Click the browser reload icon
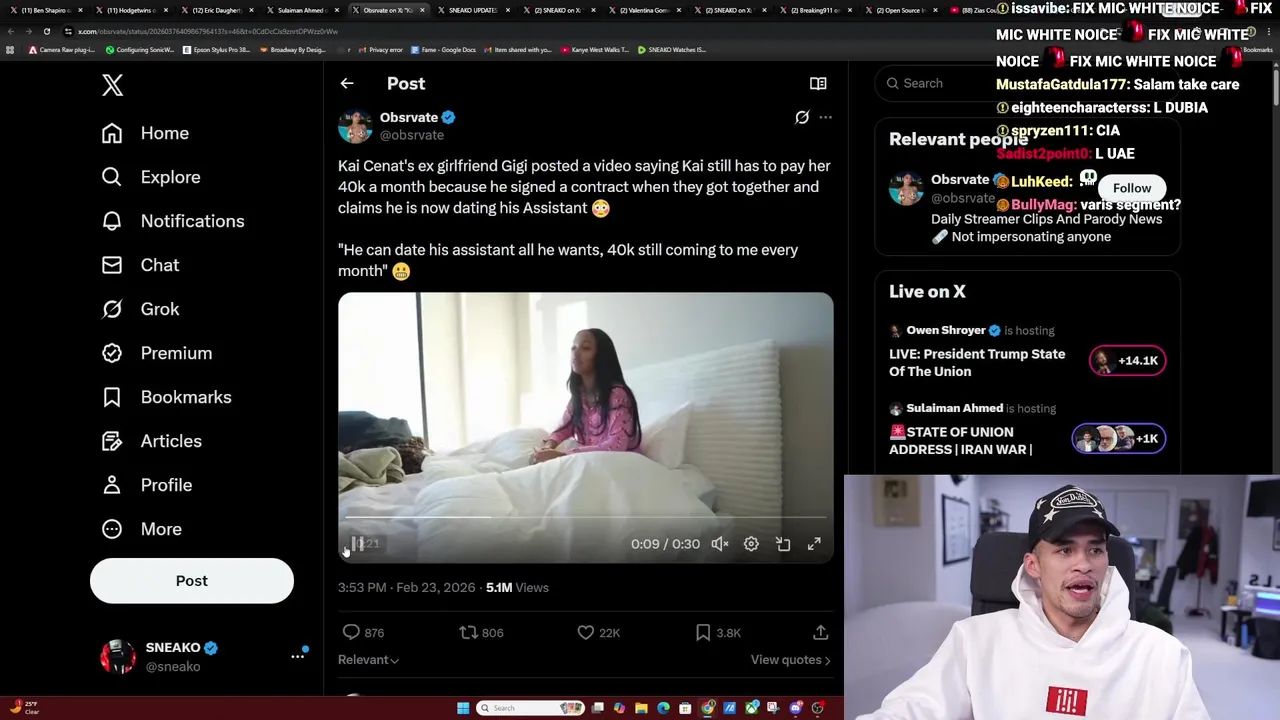This screenshot has width=1280, height=720. click(46, 31)
